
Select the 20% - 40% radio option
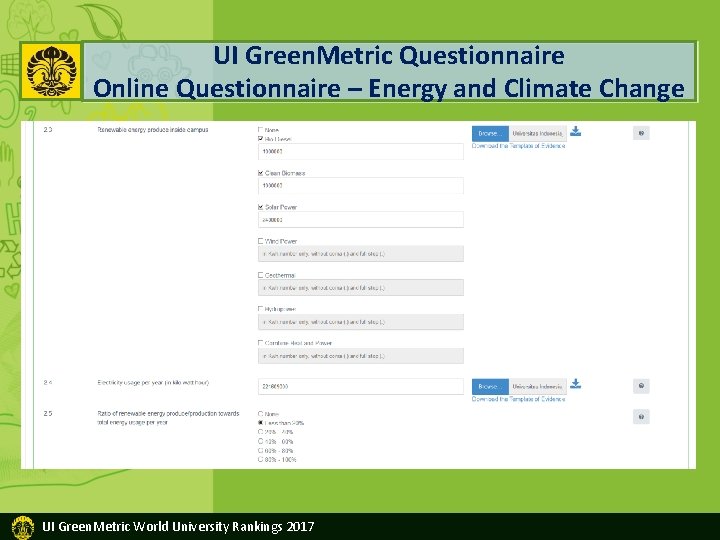(x=260, y=432)
